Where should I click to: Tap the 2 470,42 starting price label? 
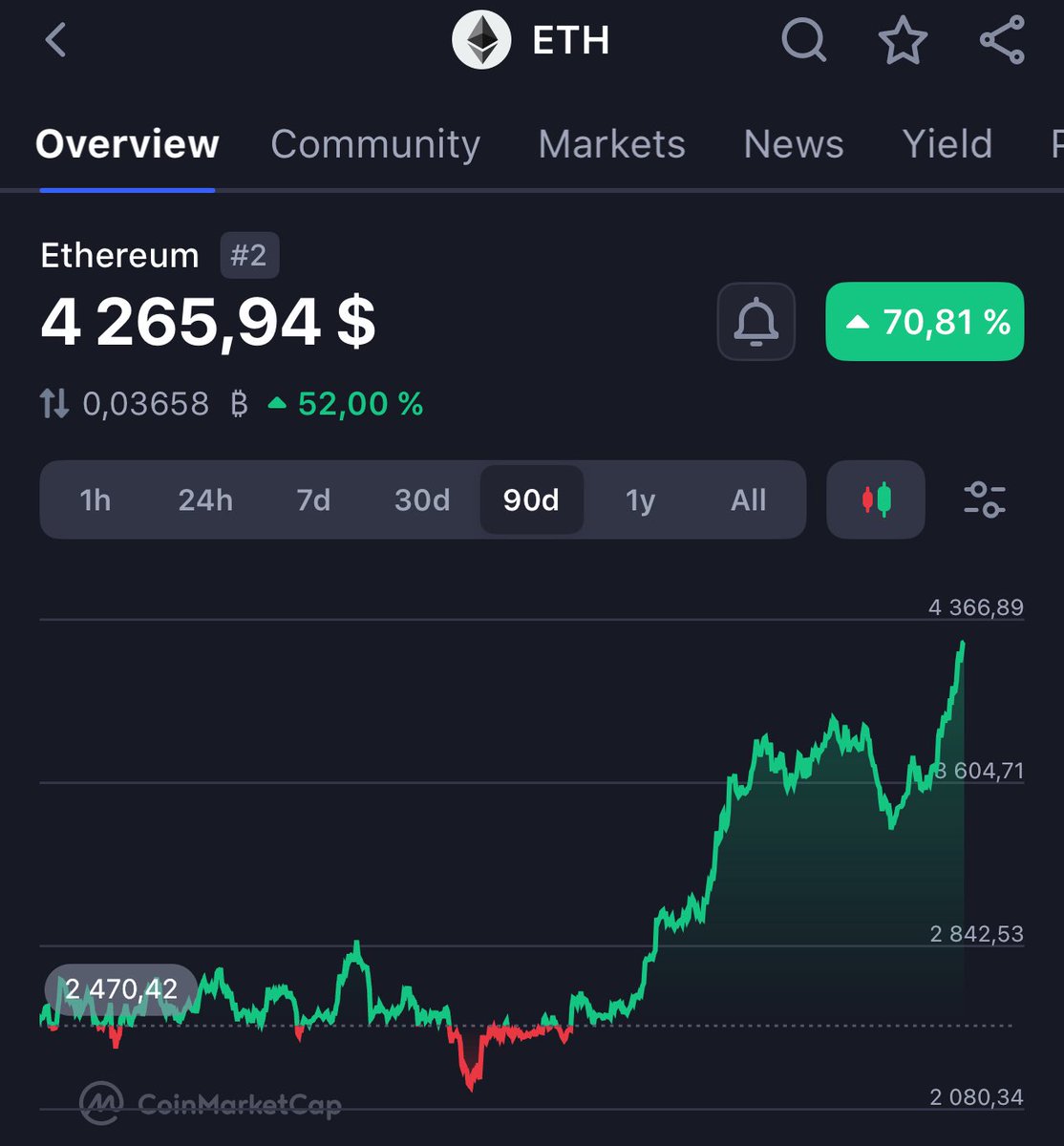121,989
